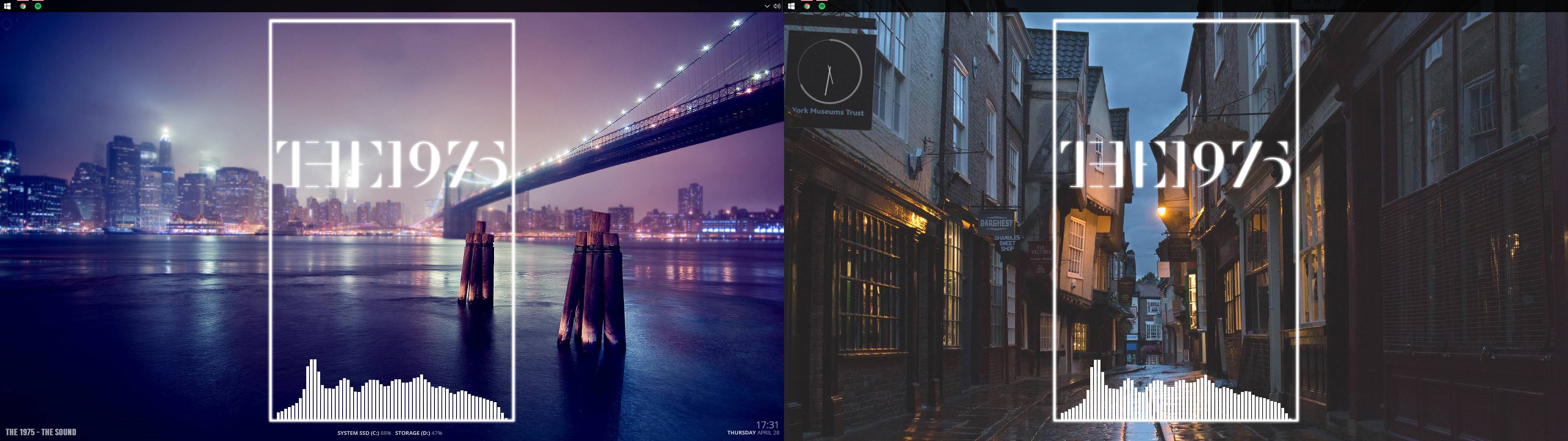
Task: Click the 17:31 digital time display
Action: [x=767, y=425]
